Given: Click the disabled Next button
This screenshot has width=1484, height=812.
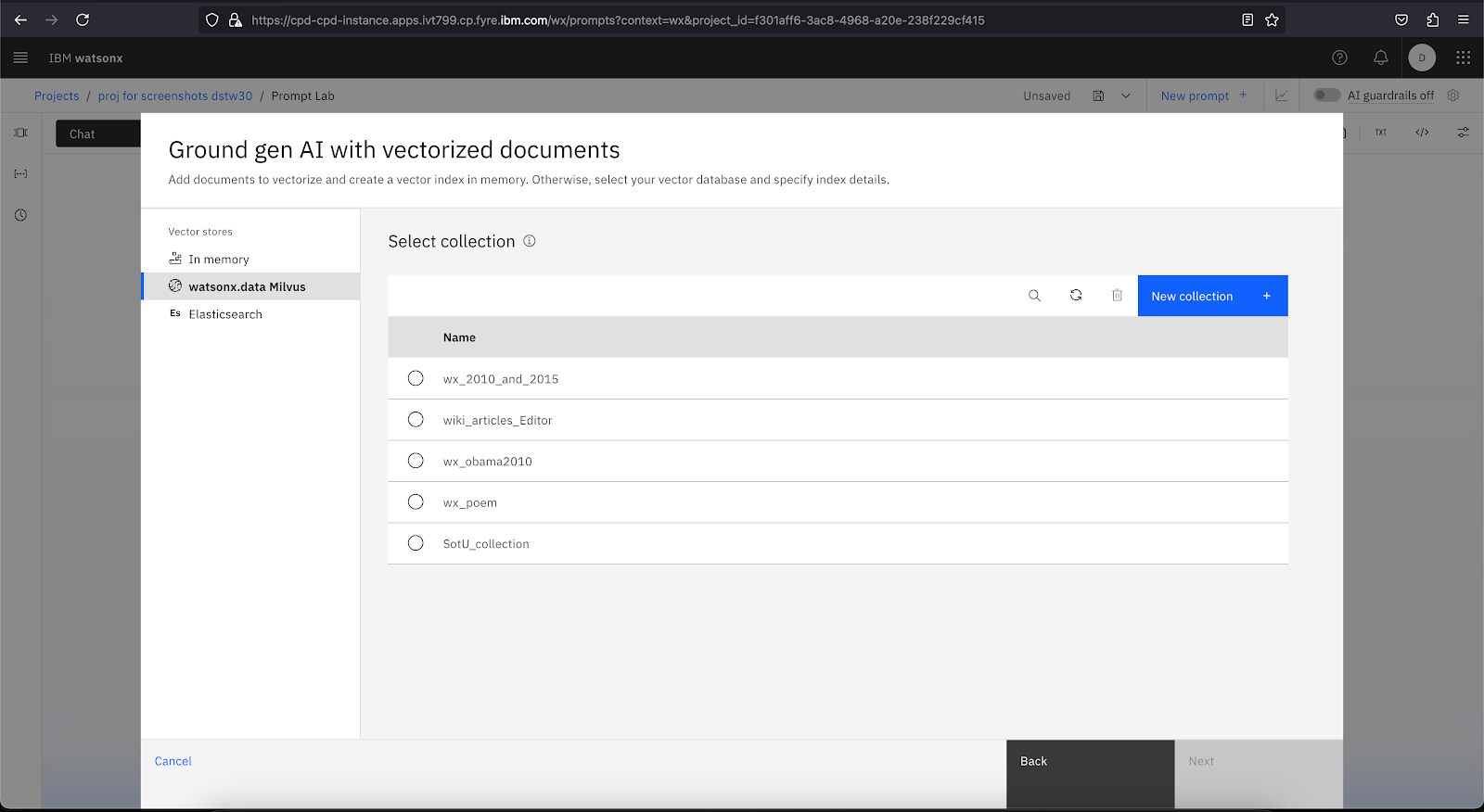Looking at the screenshot, I should pos(1259,774).
